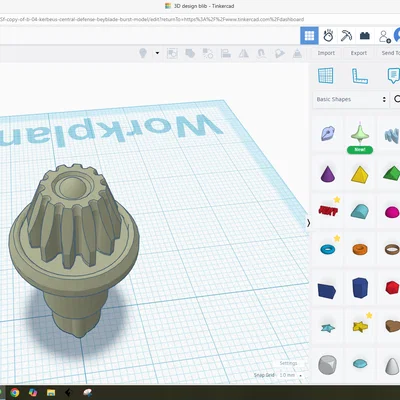
Task: Click the Send To button
Action: pyautogui.click(x=390, y=53)
